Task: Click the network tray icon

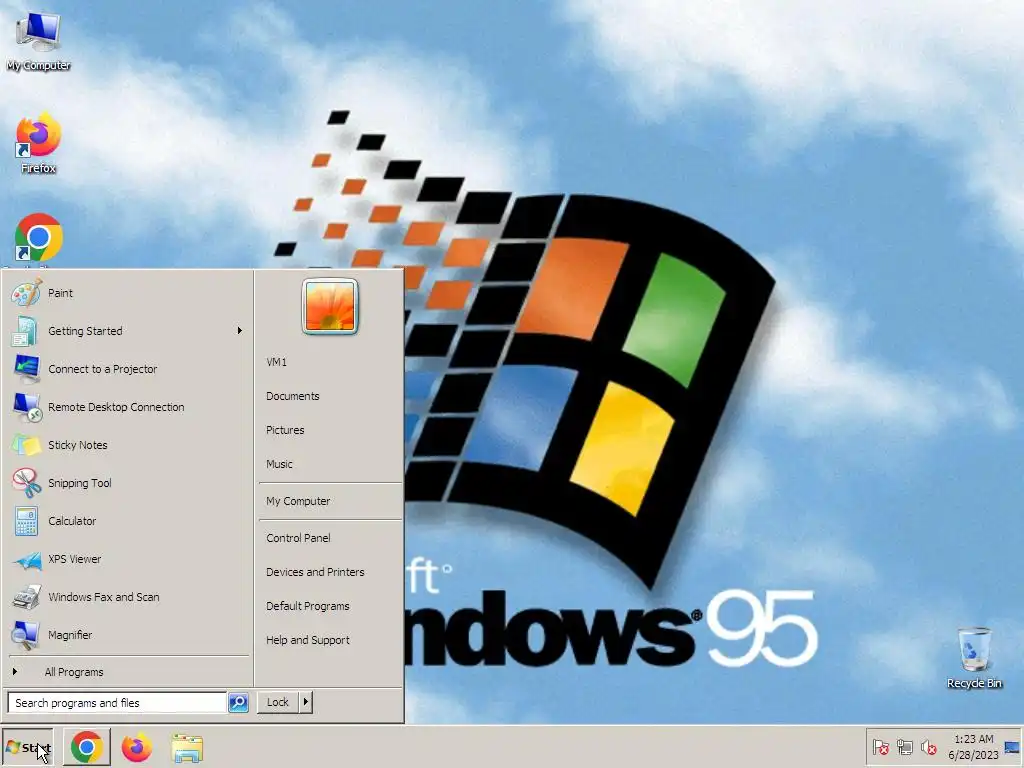Action: point(904,747)
